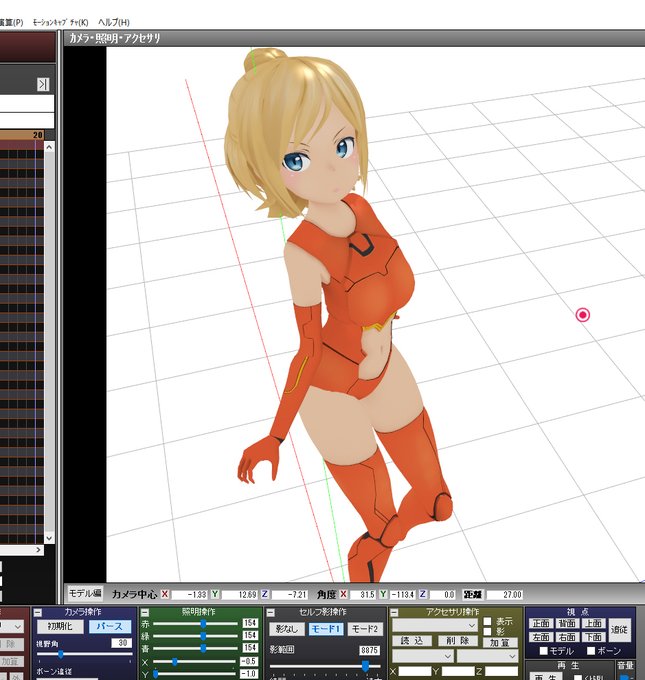
Task: Collapse the アクセサリ操作 panel with its minus icon
Action: tap(394, 613)
